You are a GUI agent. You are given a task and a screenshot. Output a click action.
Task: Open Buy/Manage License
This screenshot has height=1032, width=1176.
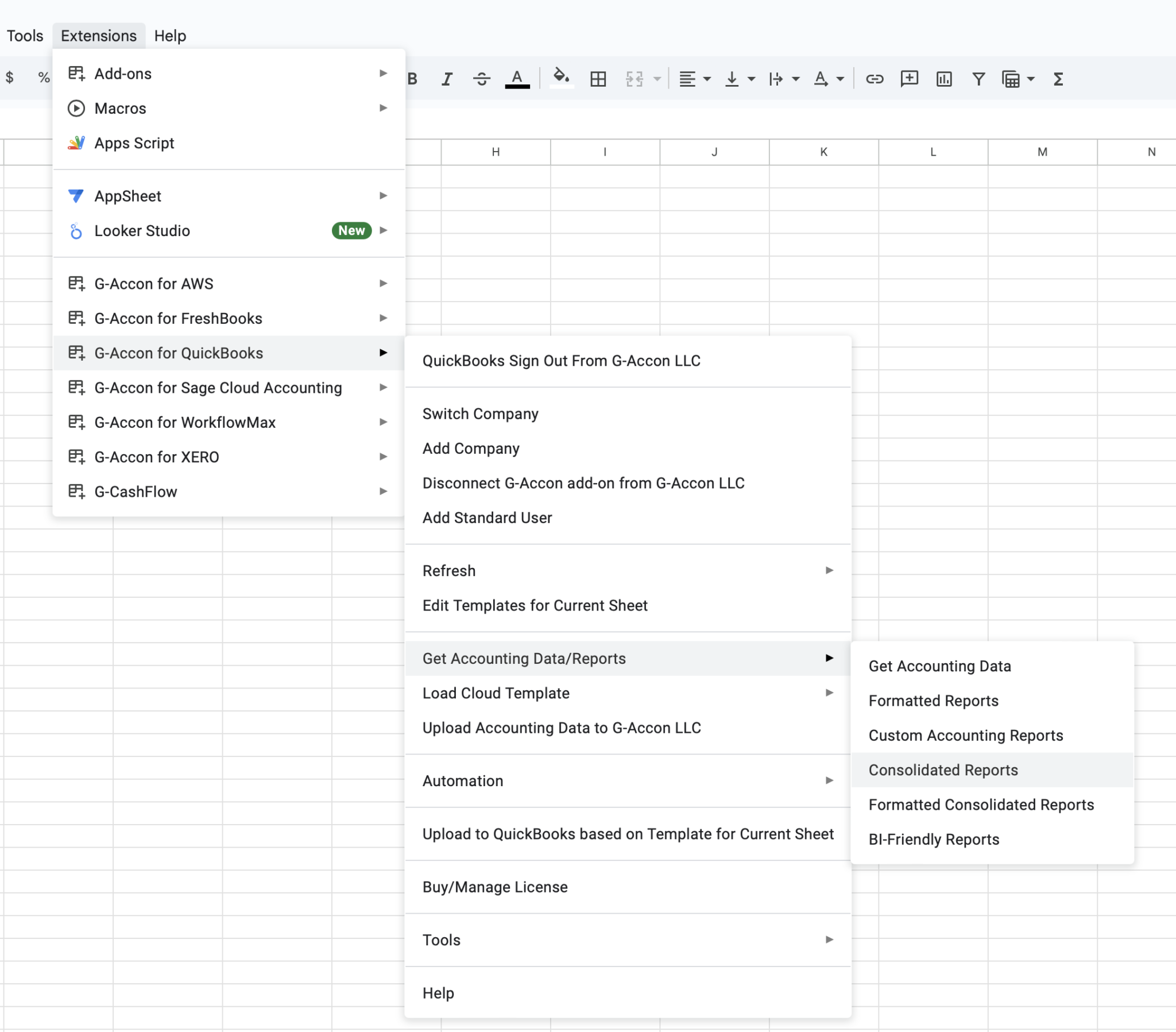coord(628,887)
